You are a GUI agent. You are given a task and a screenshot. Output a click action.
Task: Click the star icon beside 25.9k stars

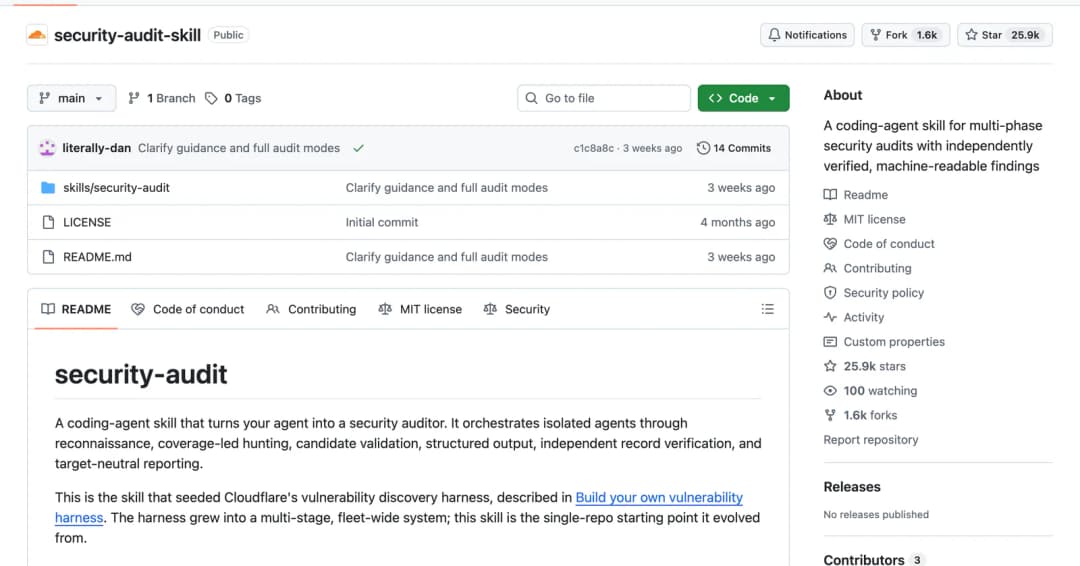tap(830, 366)
